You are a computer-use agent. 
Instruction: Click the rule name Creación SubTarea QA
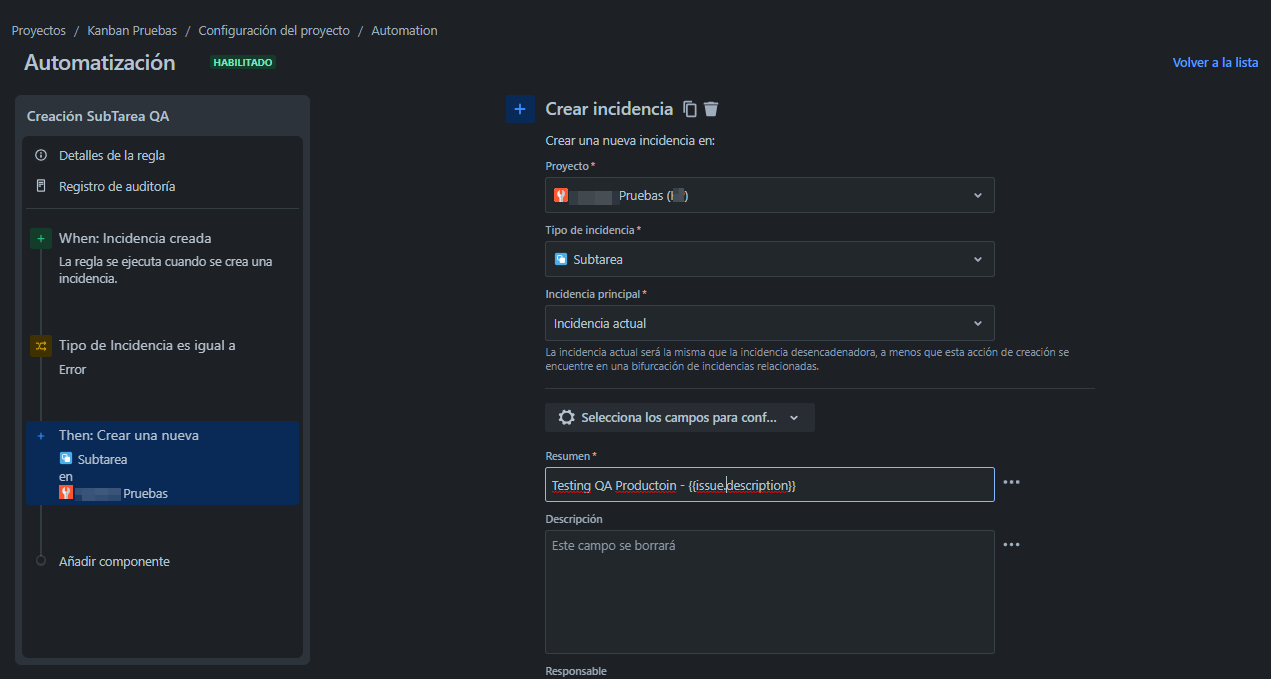98,116
